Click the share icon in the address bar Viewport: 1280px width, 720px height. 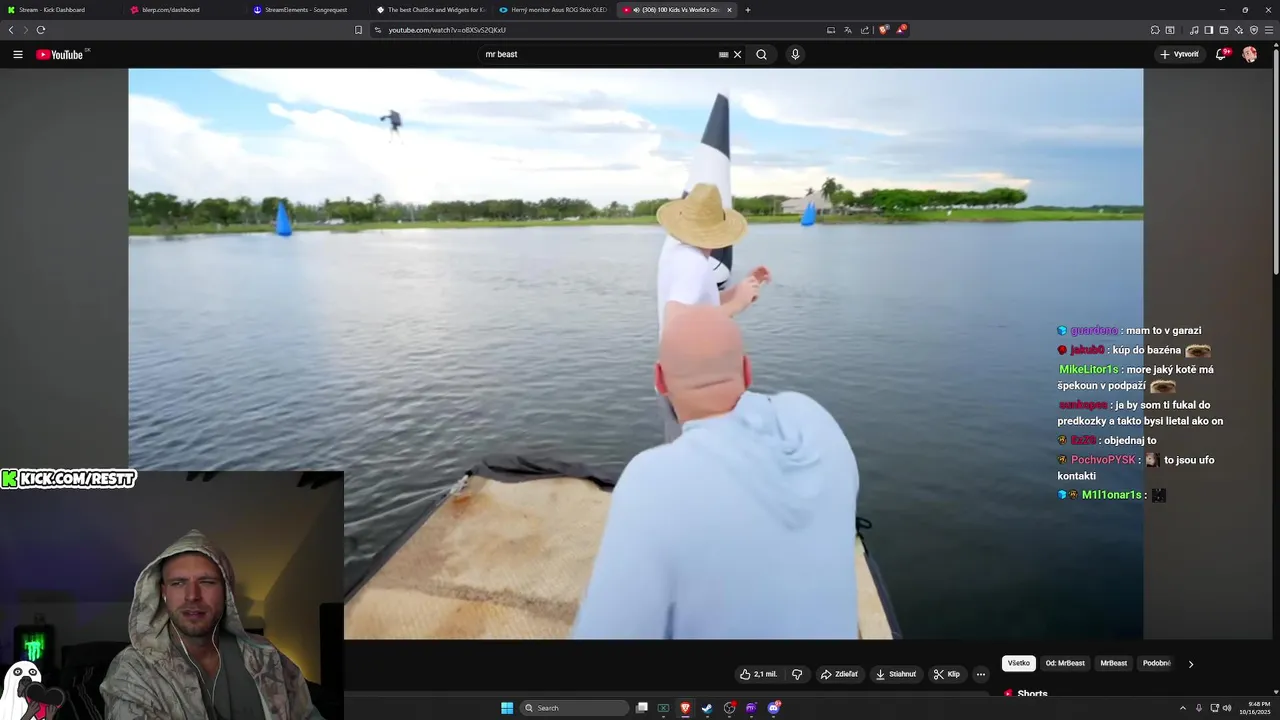(865, 30)
